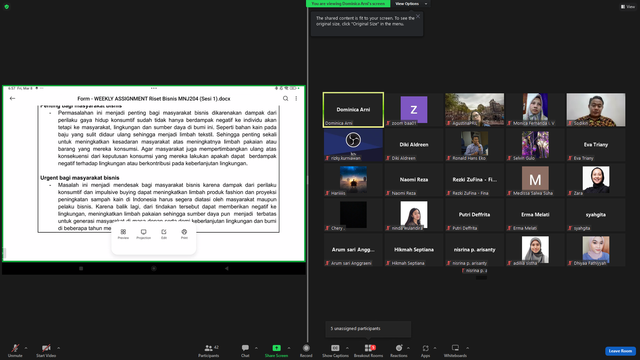The width and height of the screenshot is (640, 360).
Task: Select Sodikin's video thumbnail
Action: click(596, 110)
